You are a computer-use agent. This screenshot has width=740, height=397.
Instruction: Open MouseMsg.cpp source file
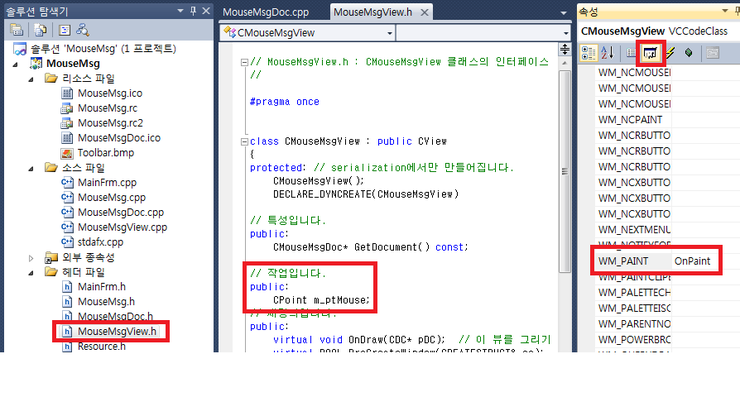(112, 197)
